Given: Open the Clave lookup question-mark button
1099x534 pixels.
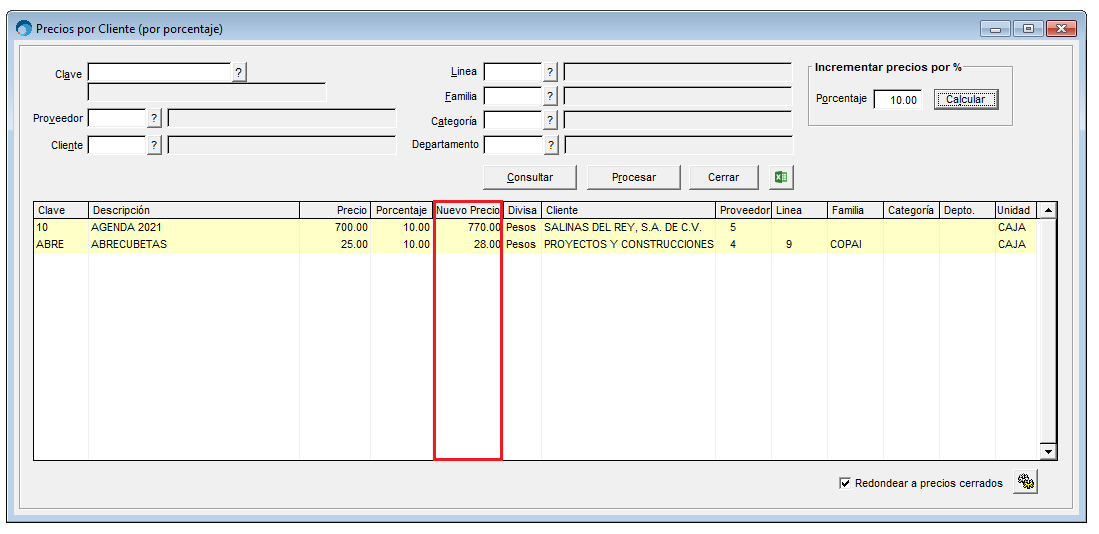Looking at the screenshot, I should tap(239, 72).
